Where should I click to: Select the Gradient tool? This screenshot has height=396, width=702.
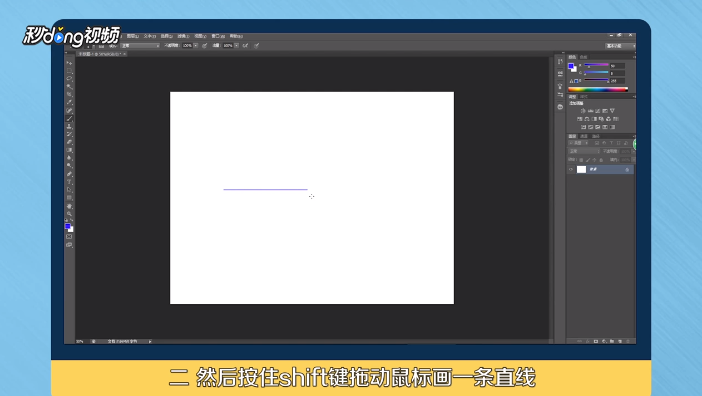(69, 150)
